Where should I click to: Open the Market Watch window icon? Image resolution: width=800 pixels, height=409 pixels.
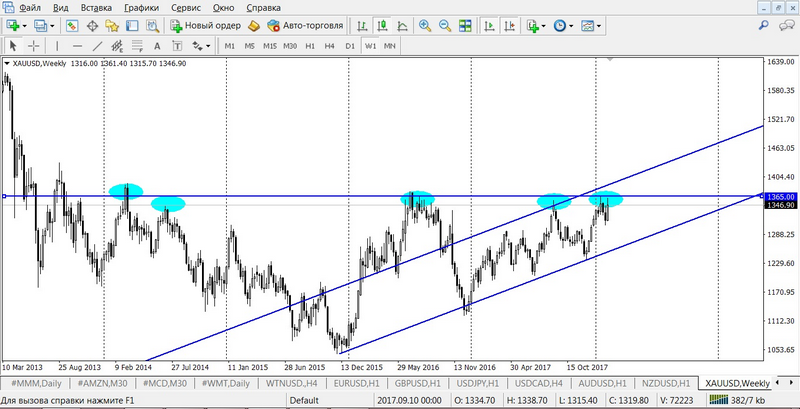pyautogui.click(x=72, y=25)
